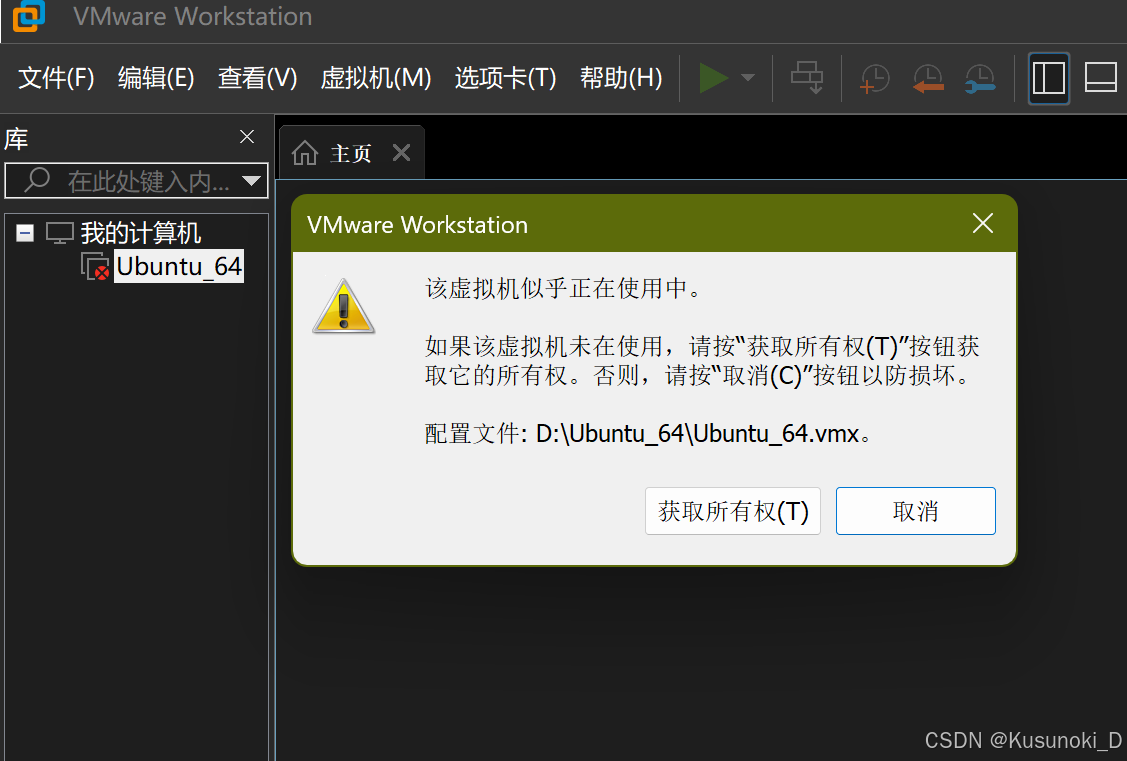Open the 虚拟机(M) menu

click(x=375, y=78)
